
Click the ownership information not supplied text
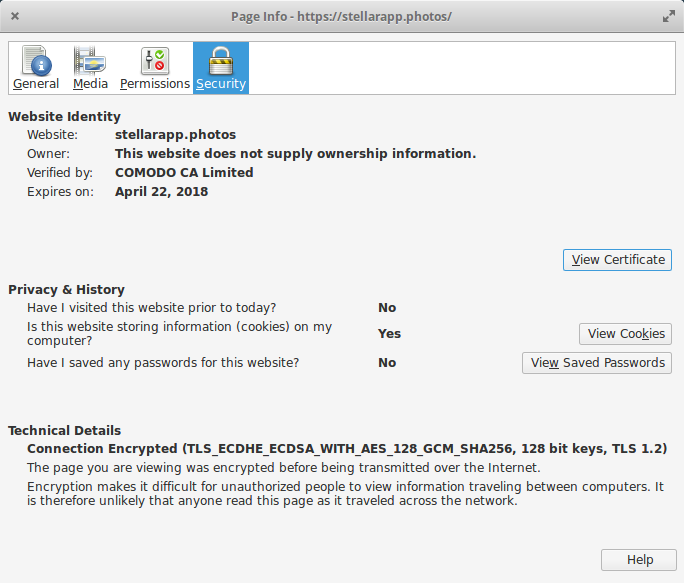295,154
